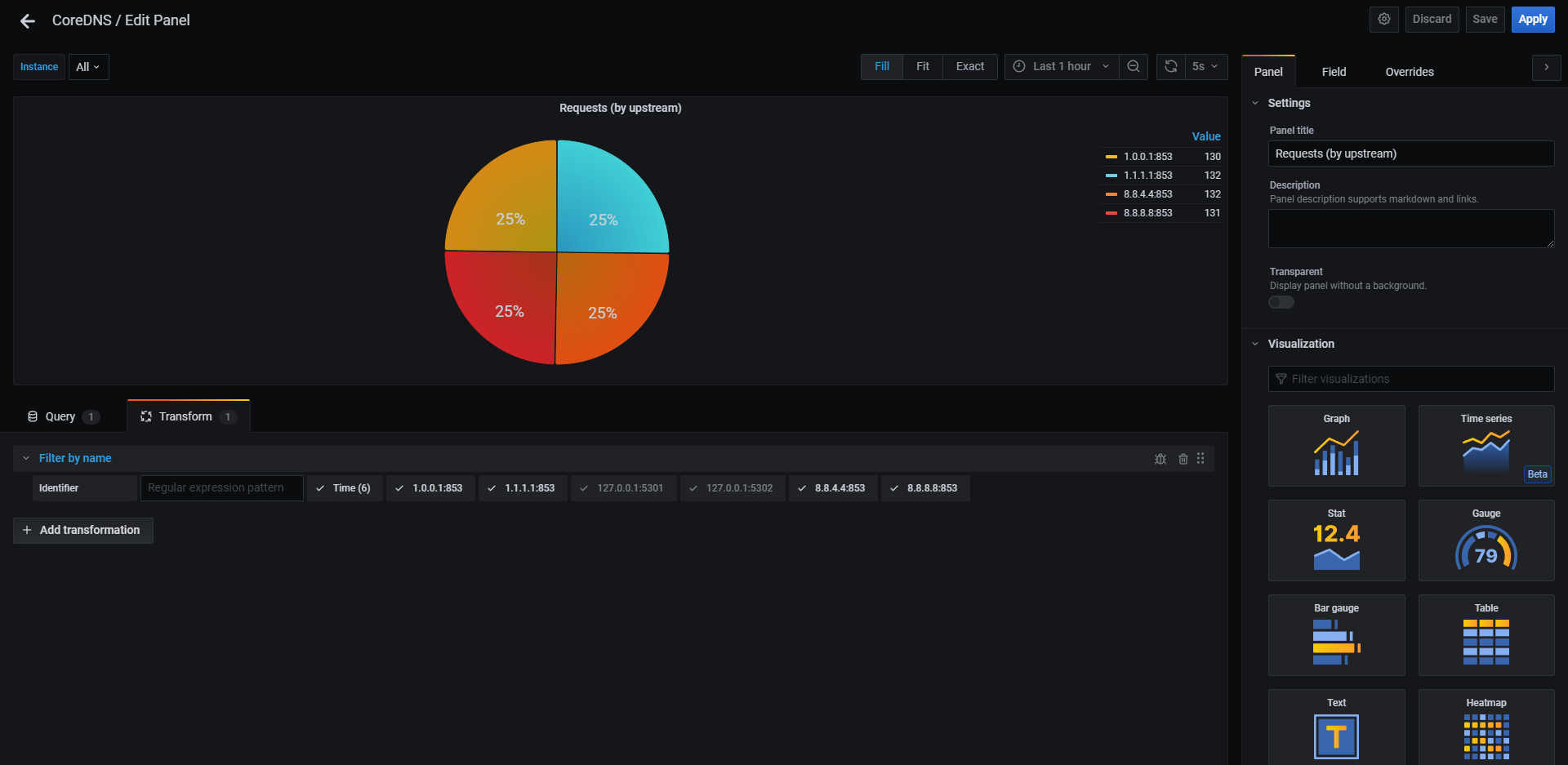Click the yellow 1.0.0.1:853 legend color

[1111, 157]
